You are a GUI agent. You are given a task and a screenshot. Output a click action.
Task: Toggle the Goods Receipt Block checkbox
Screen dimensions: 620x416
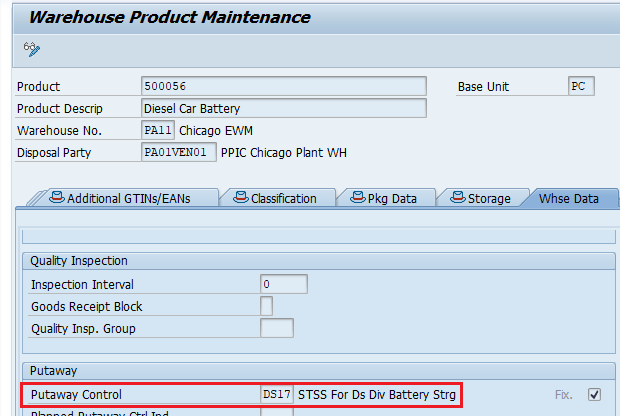pos(266,306)
